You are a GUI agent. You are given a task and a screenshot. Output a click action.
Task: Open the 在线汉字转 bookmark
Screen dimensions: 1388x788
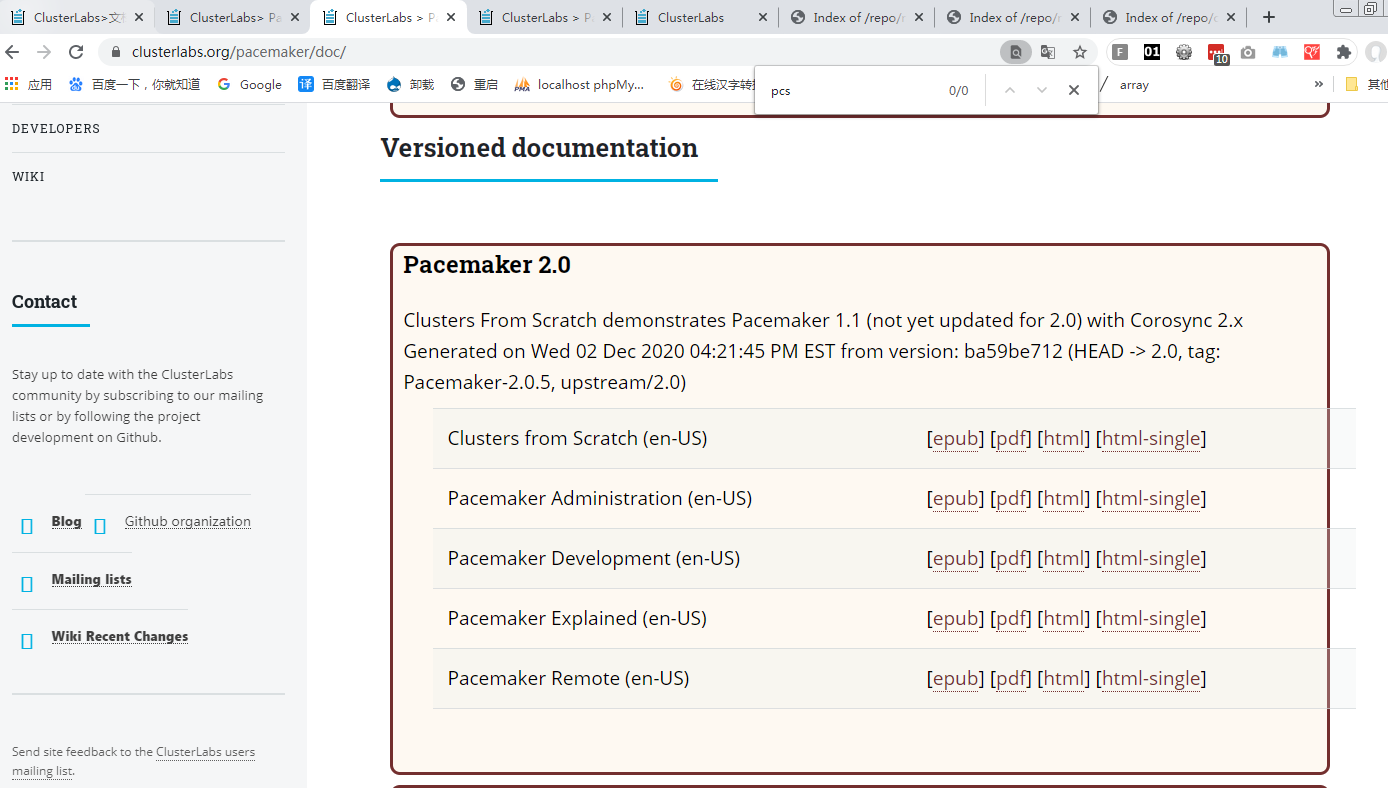click(710, 84)
